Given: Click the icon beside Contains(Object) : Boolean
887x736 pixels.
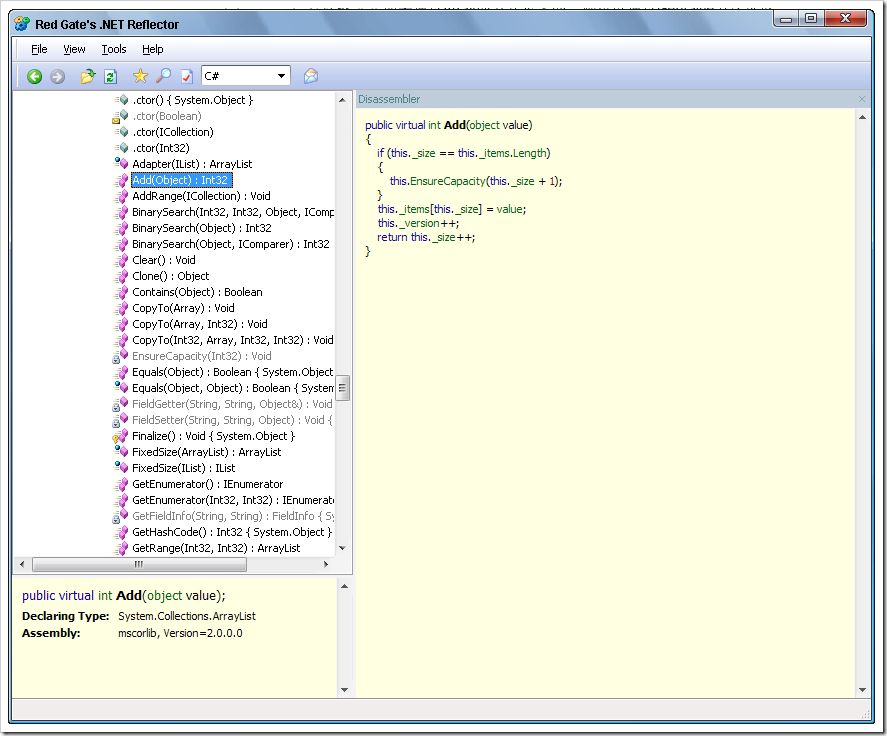Looking at the screenshot, I should (121, 292).
